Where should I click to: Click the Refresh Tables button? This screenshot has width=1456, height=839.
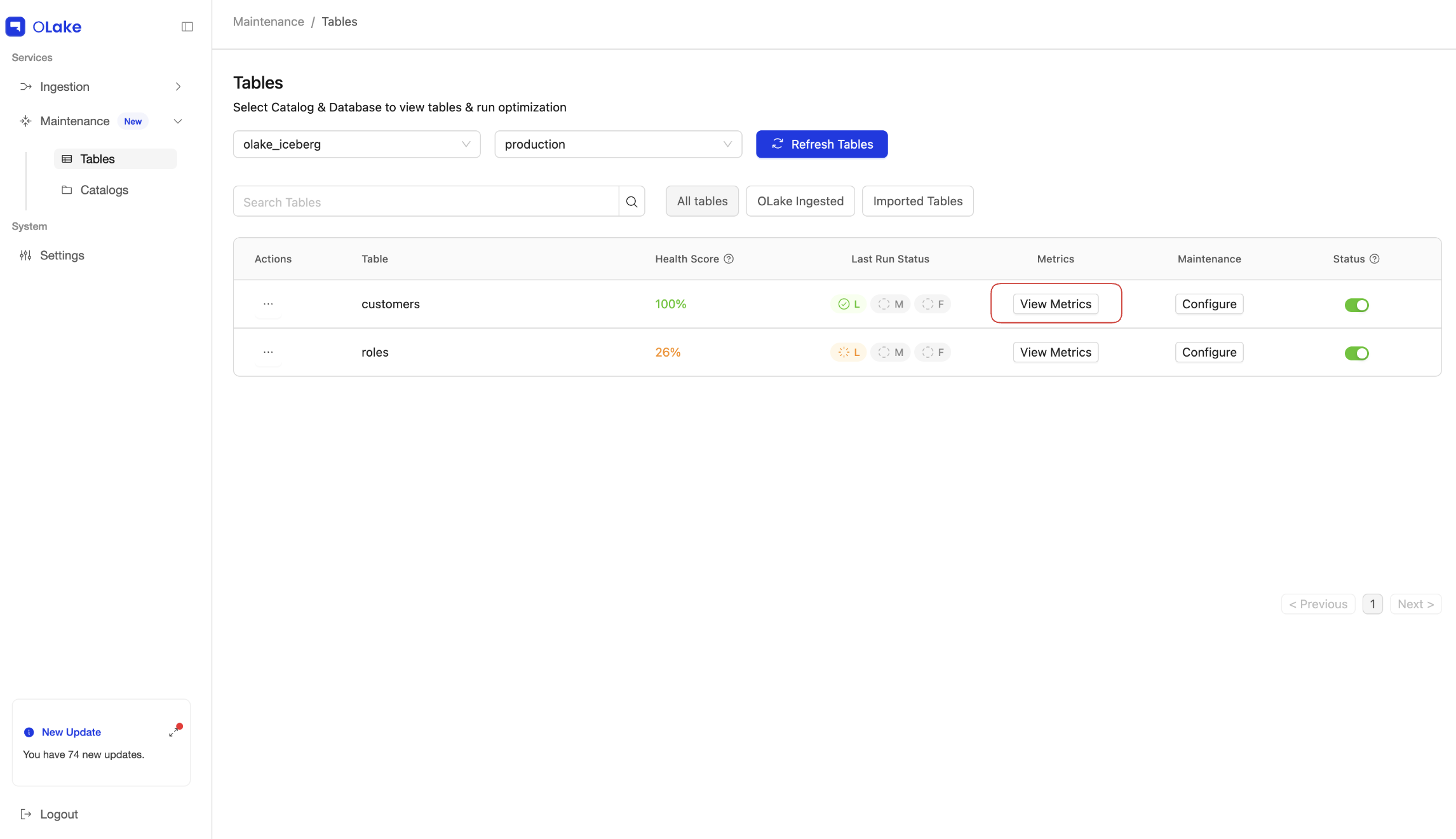tap(821, 144)
